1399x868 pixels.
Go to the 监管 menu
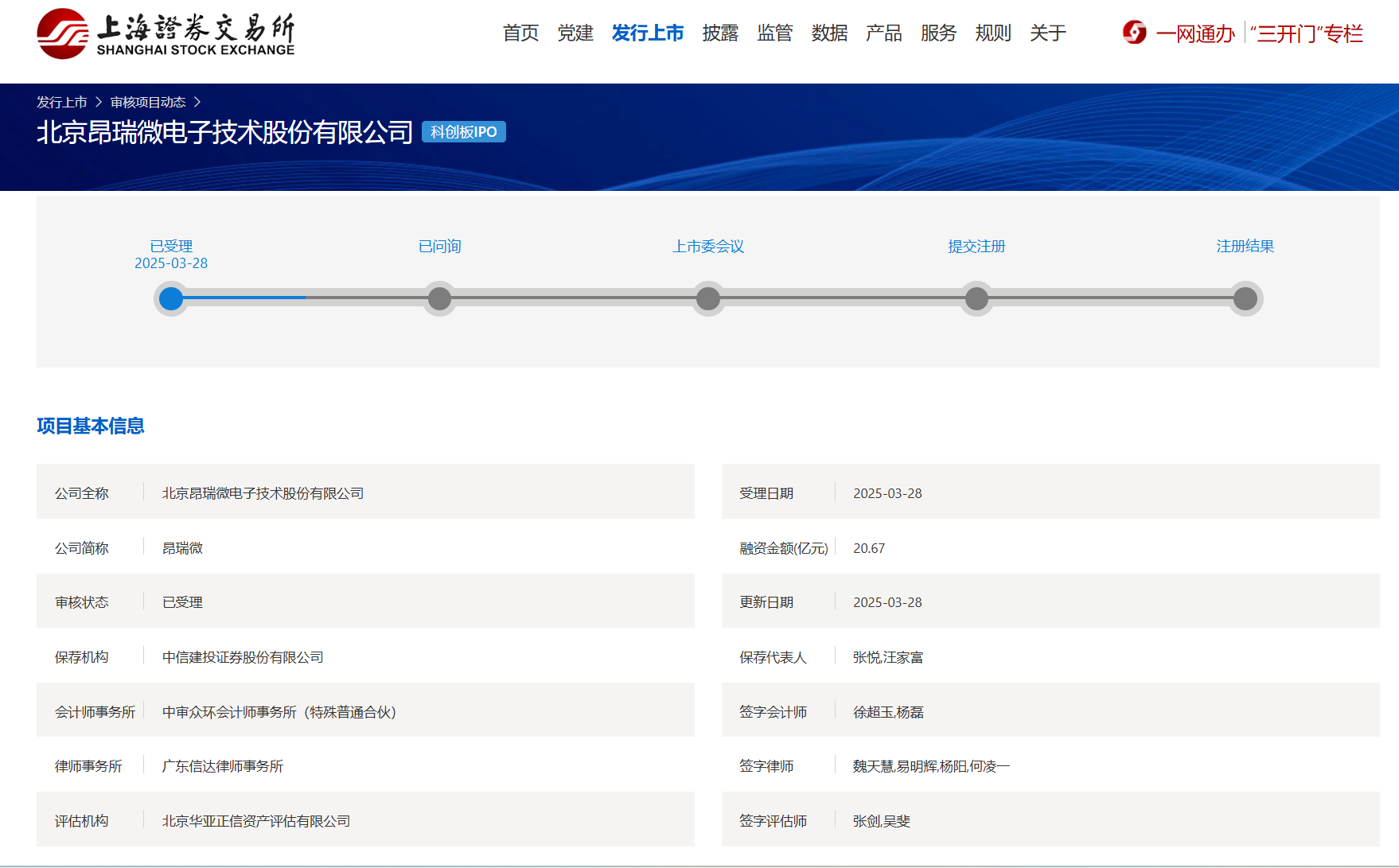coord(774,33)
